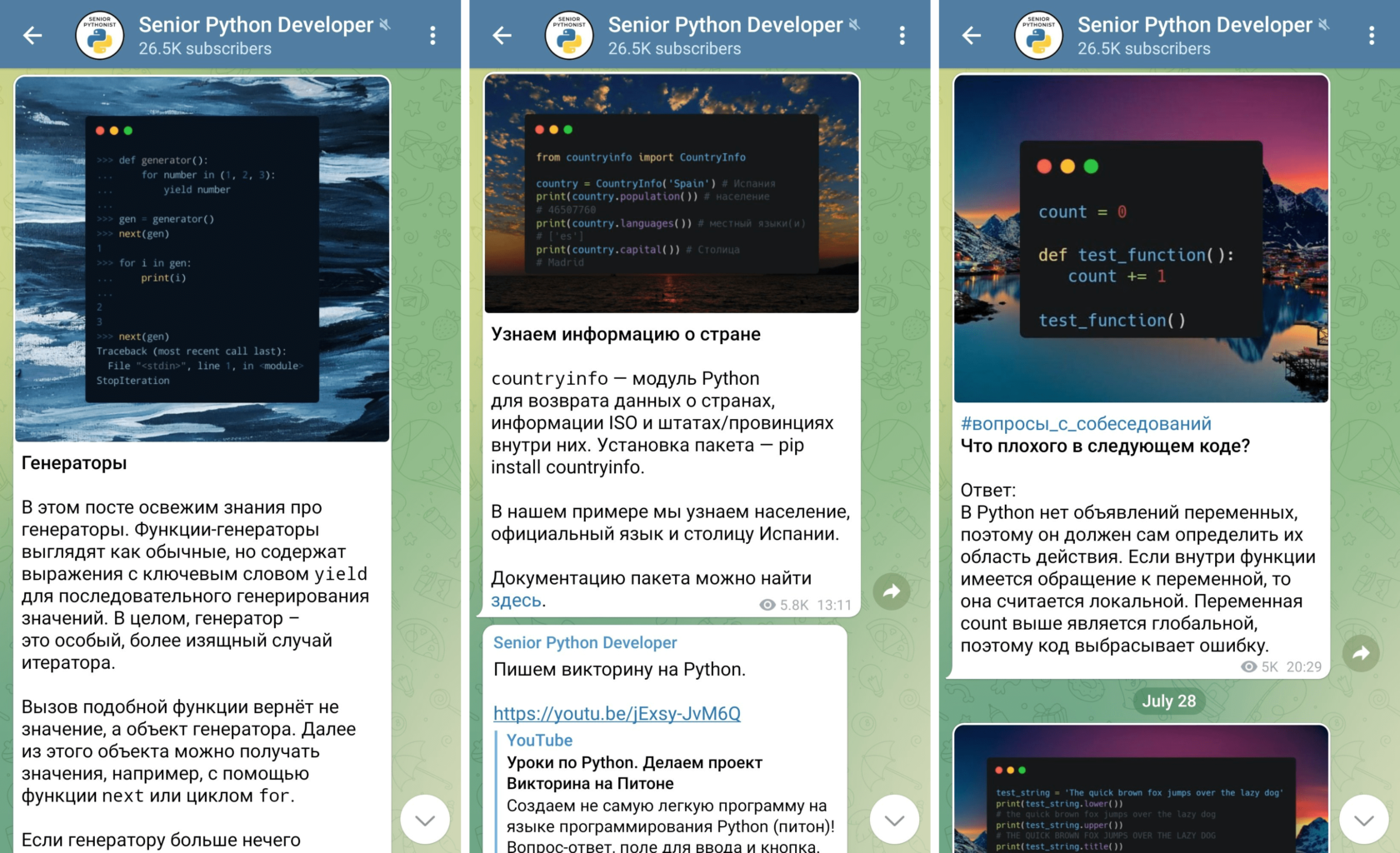Unmute the channel via the muted speaker icon
Viewport: 1400px width, 853px height.
[x=386, y=24]
